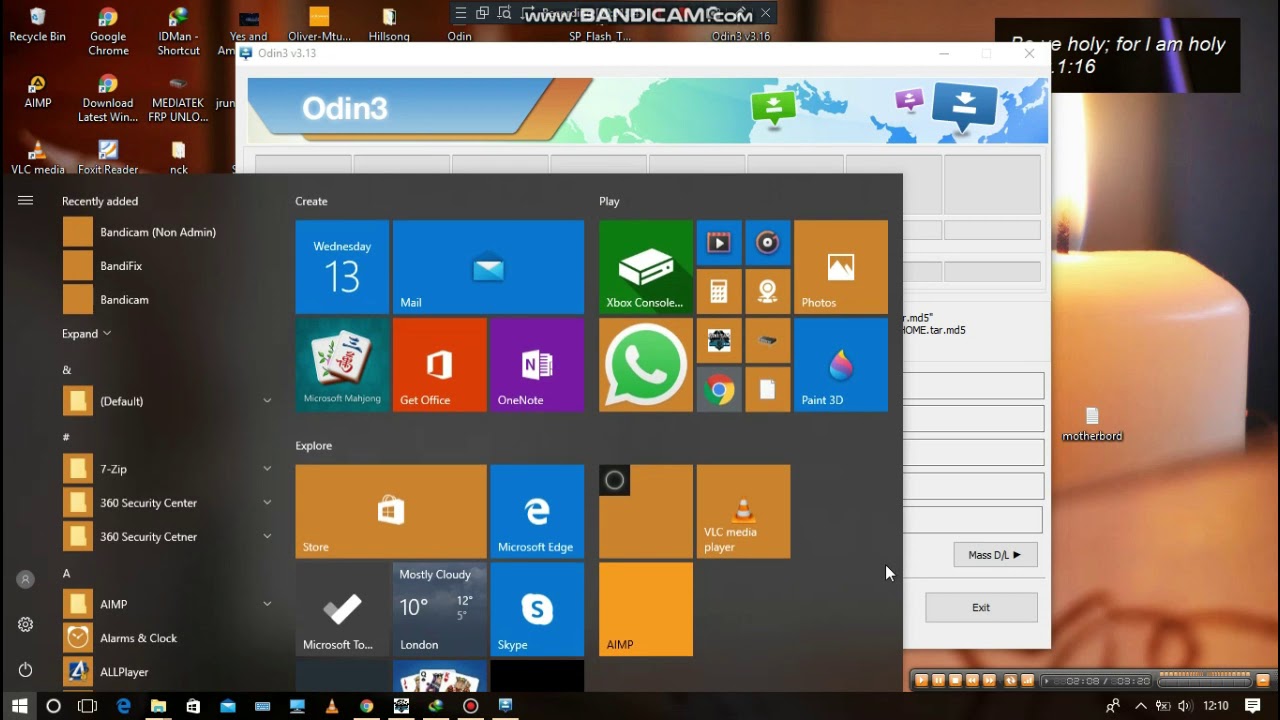Screen dimensions: 1280x720
Task: Click the Power icon in Start menu
Action: coord(26,670)
